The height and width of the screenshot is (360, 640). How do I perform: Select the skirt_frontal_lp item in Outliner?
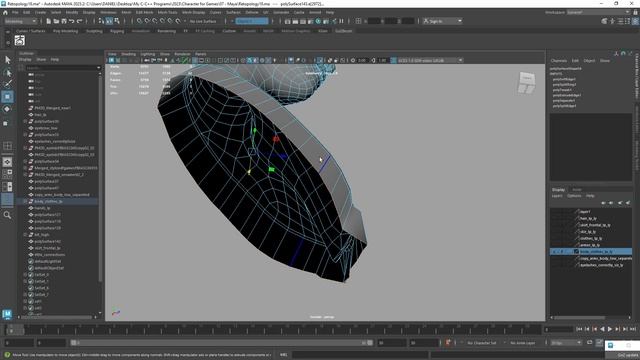[x=47, y=248]
